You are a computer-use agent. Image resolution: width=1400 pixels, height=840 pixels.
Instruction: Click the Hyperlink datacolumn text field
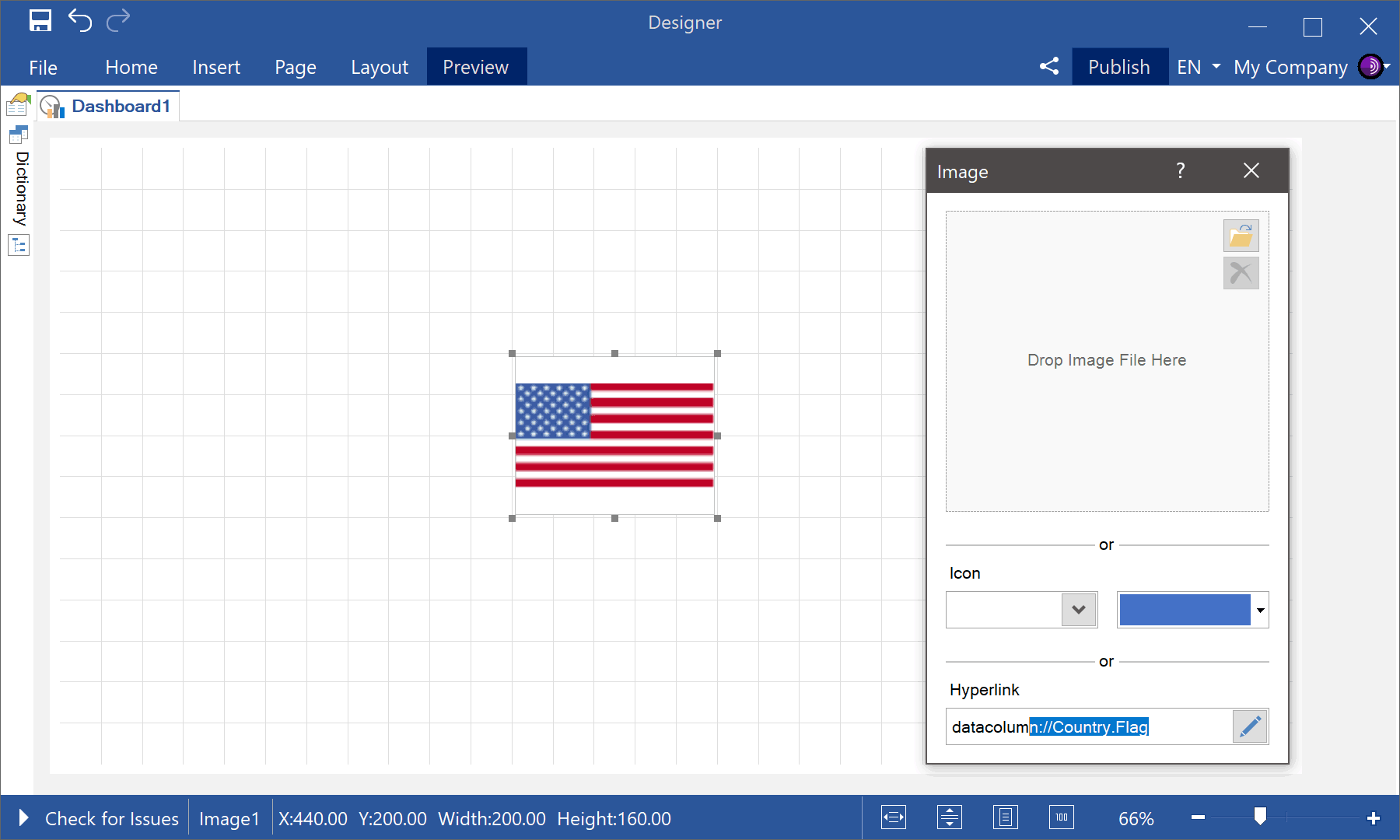(x=1089, y=726)
